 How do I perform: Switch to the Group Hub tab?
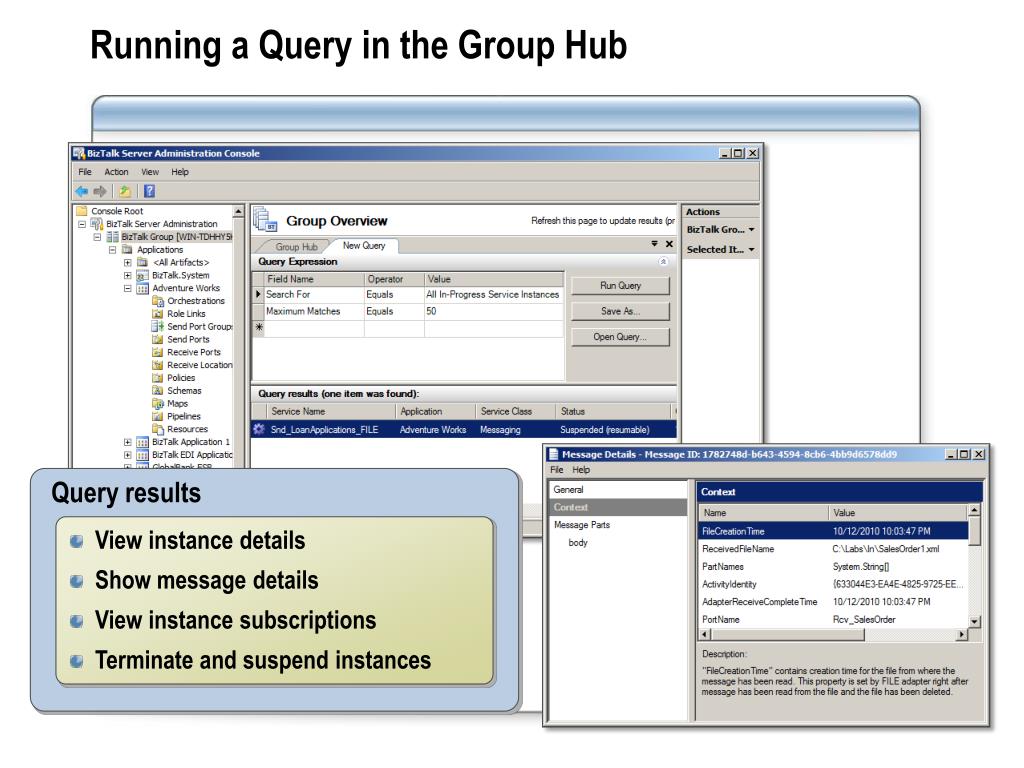[295, 247]
